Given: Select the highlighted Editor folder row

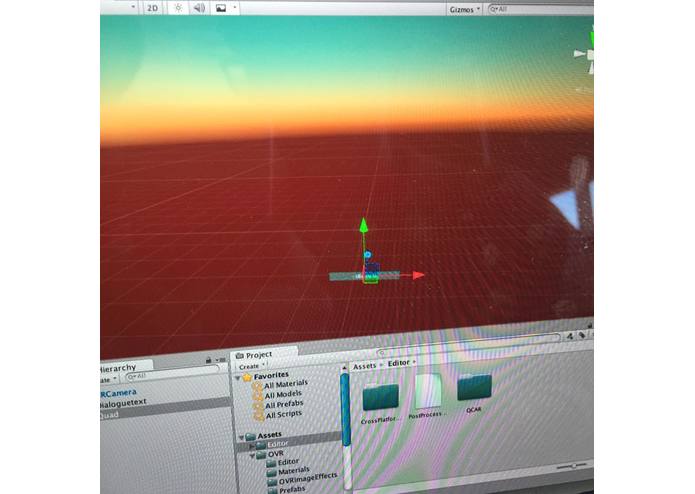Looking at the screenshot, I should pyautogui.click(x=290, y=443).
